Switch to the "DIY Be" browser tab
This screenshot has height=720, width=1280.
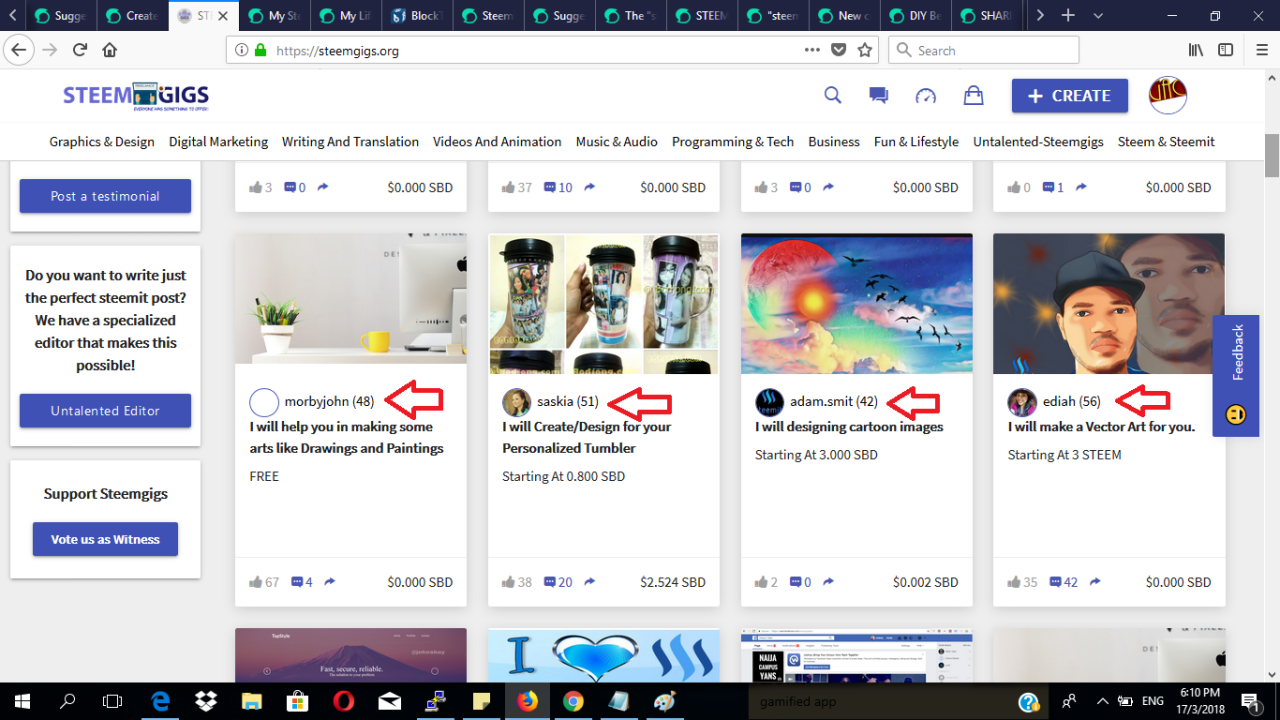tap(914, 16)
